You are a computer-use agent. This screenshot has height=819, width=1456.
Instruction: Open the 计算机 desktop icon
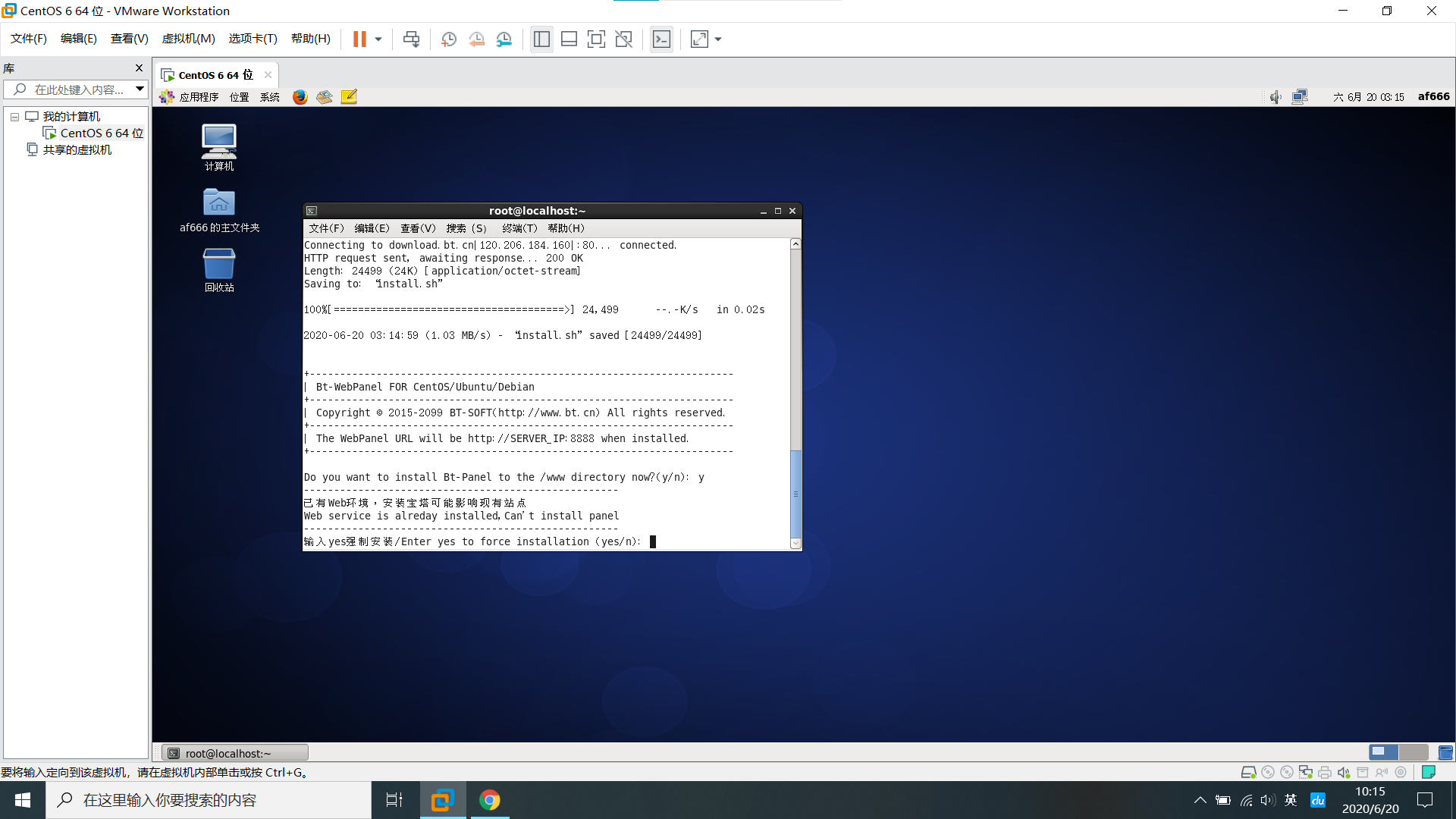click(219, 147)
